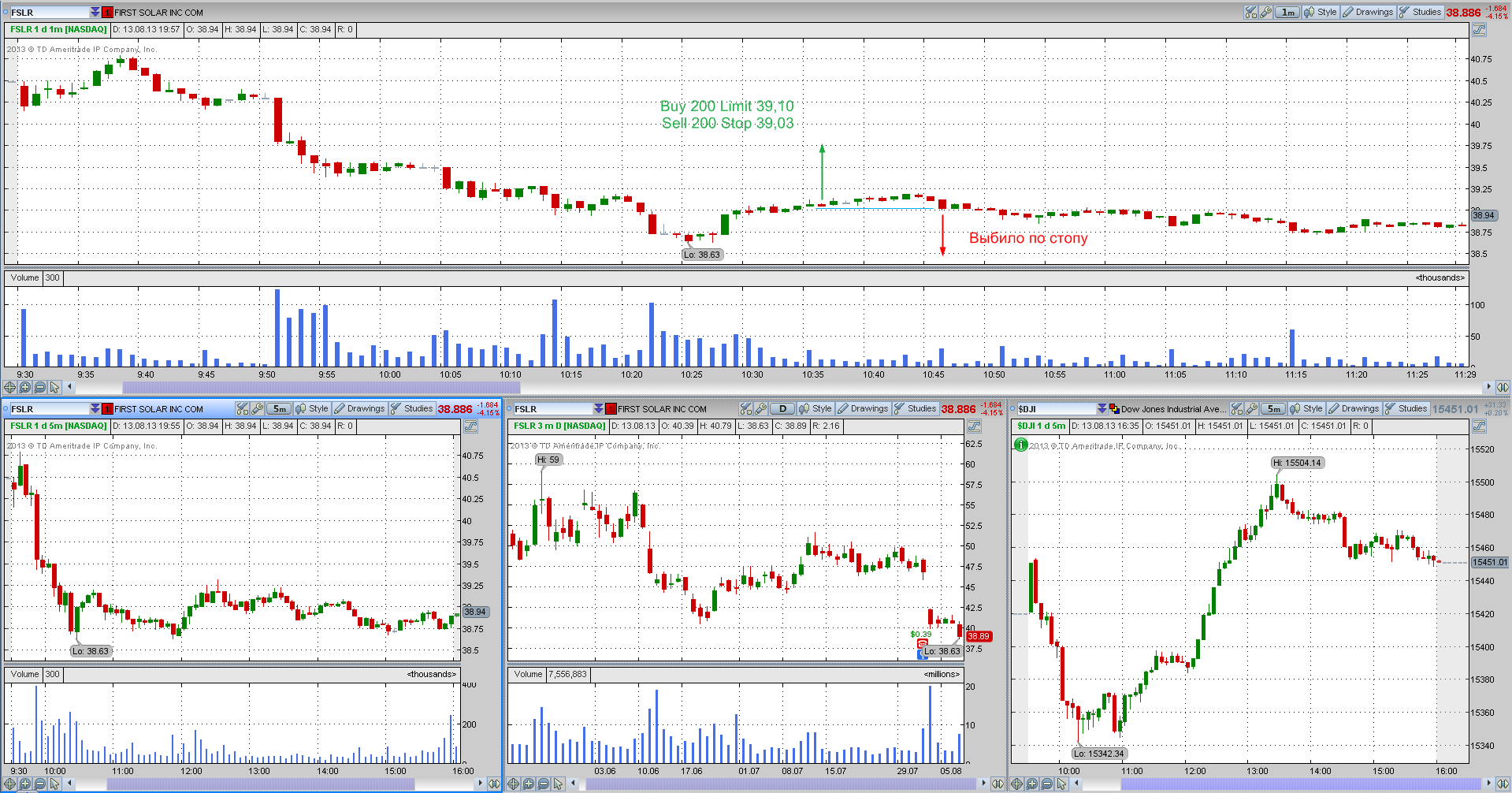The height and width of the screenshot is (793, 1512).
Task: Click horizontal scrollbar thumb under FSLR 5m chart
Action: [260, 784]
